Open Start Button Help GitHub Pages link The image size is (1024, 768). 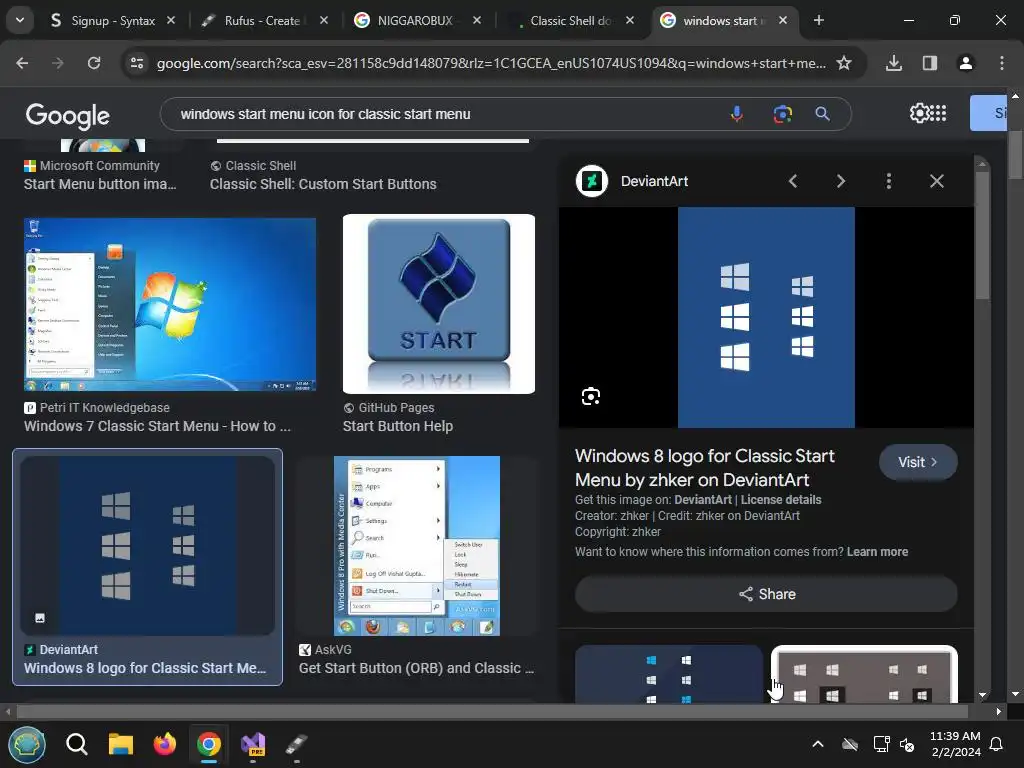(398, 426)
